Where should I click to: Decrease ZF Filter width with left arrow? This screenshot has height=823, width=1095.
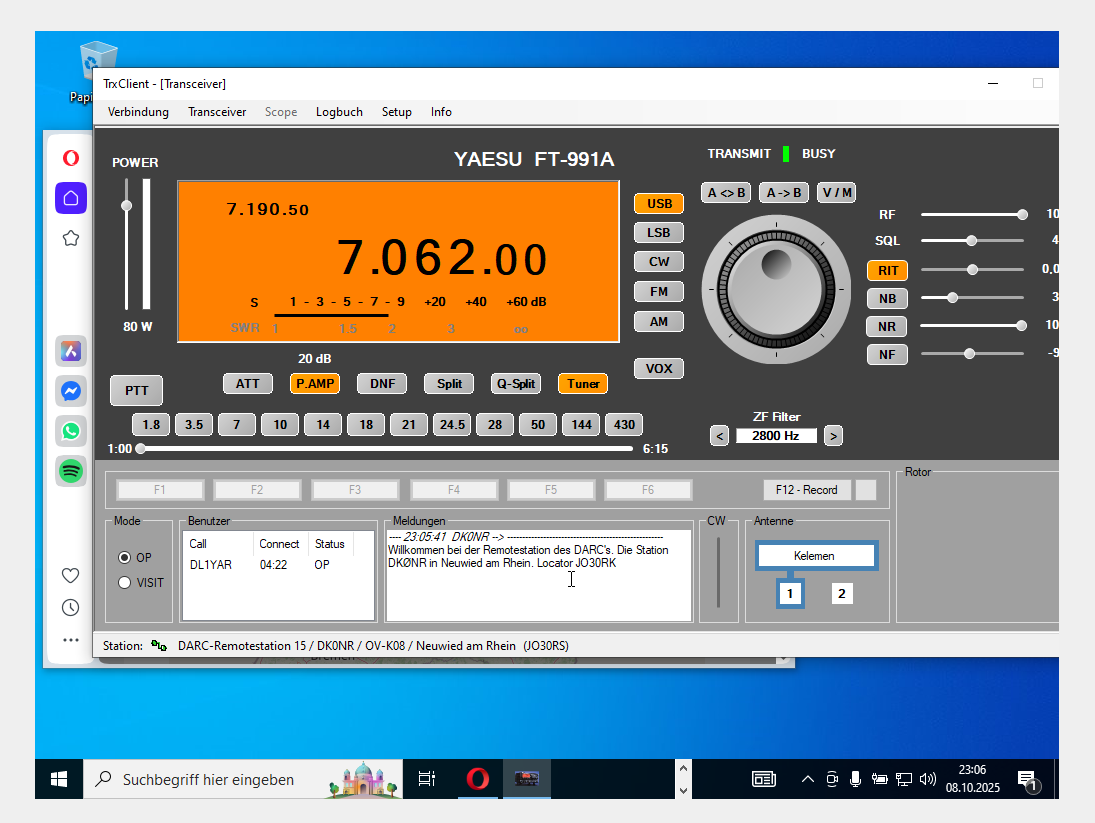(719, 435)
